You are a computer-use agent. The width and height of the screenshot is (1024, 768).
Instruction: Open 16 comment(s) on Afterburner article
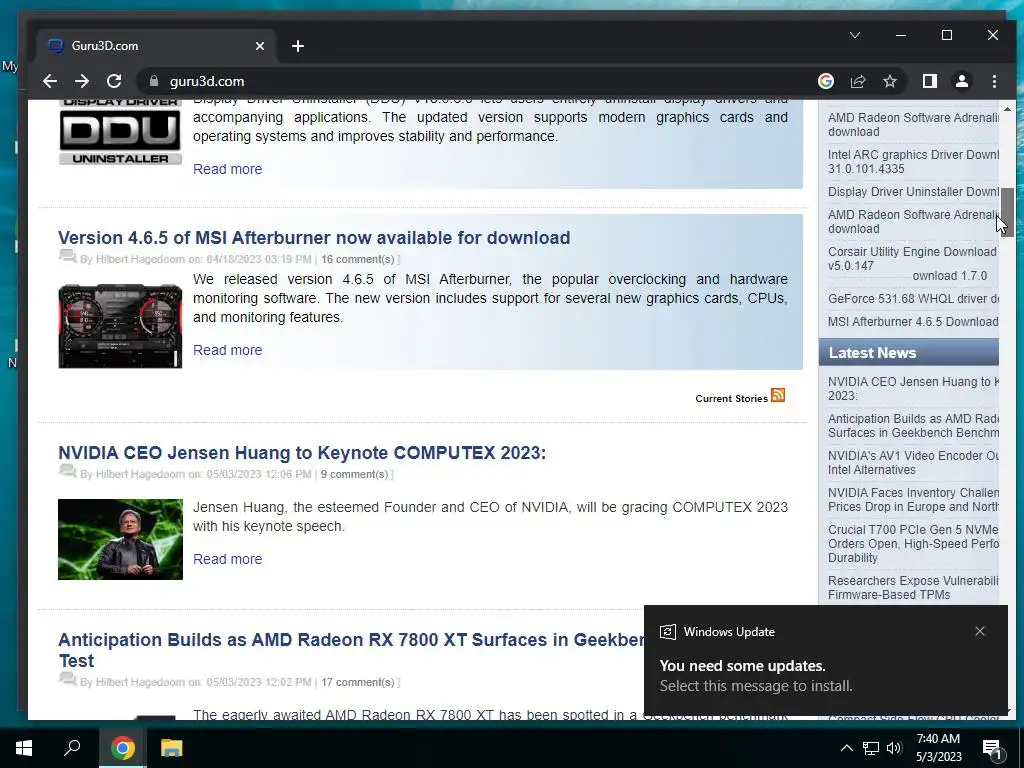pyautogui.click(x=358, y=259)
